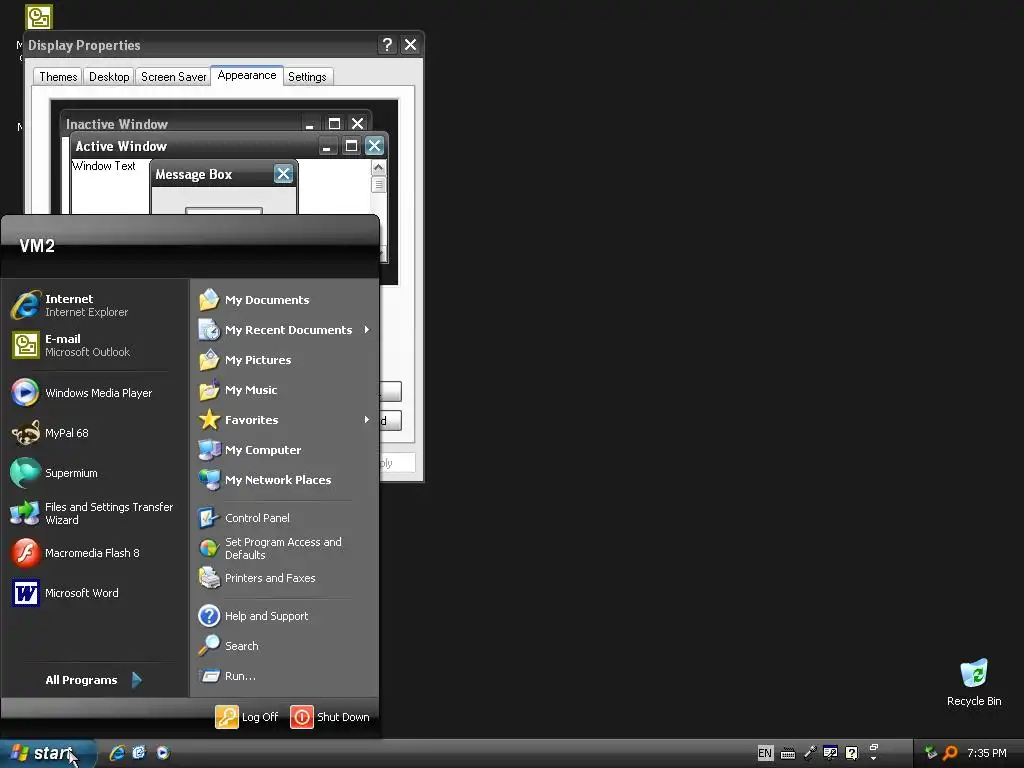The height and width of the screenshot is (768, 1024).
Task: Switch to the Desktop tab
Action: pos(109,77)
